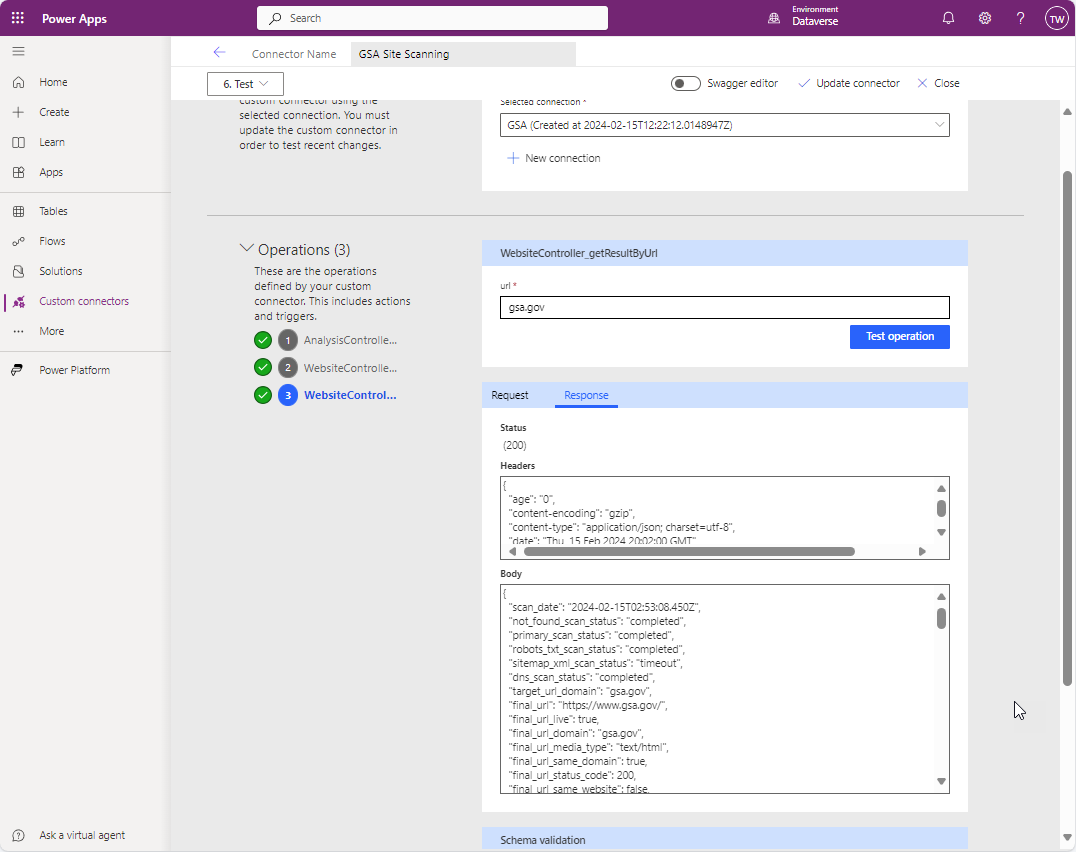Viewport: 1076px width, 852px height.
Task: Switch to the Response tab
Action: (586, 395)
